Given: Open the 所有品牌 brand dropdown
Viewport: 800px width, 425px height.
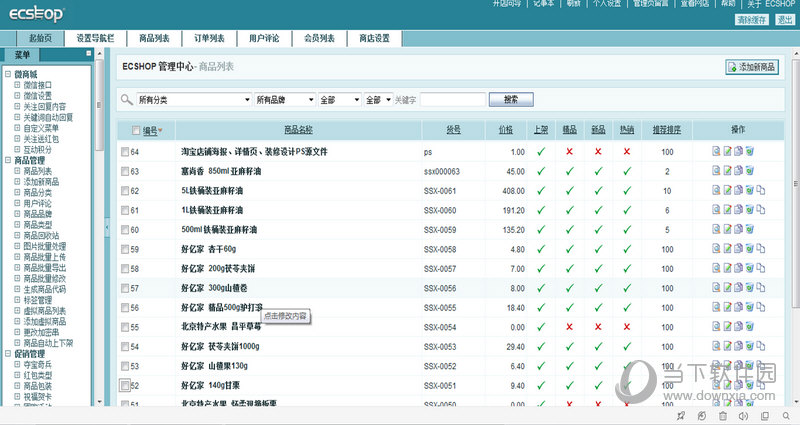Looking at the screenshot, I should click(x=285, y=99).
